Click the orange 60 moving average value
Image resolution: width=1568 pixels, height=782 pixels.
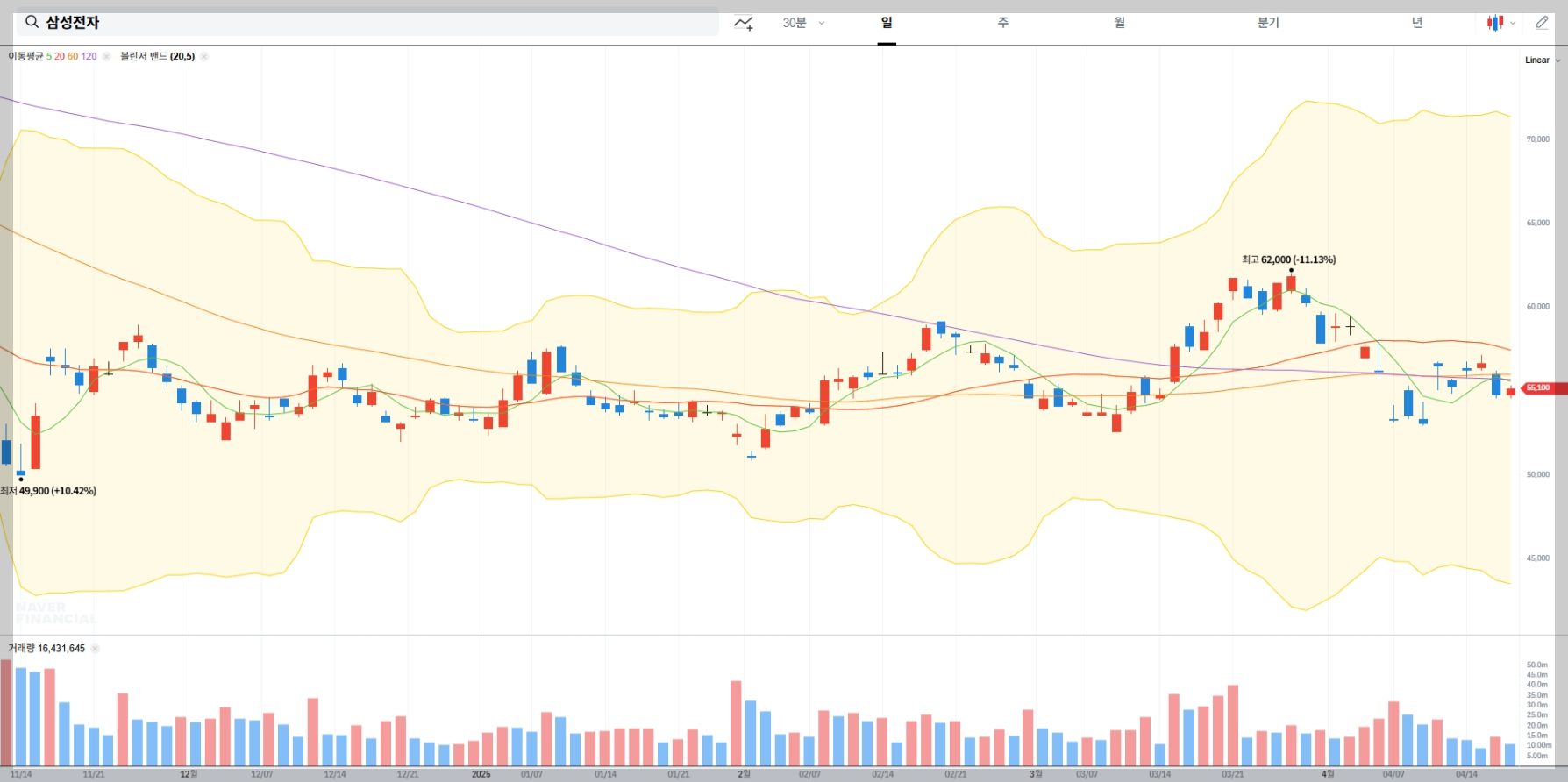pyautogui.click(x=73, y=56)
